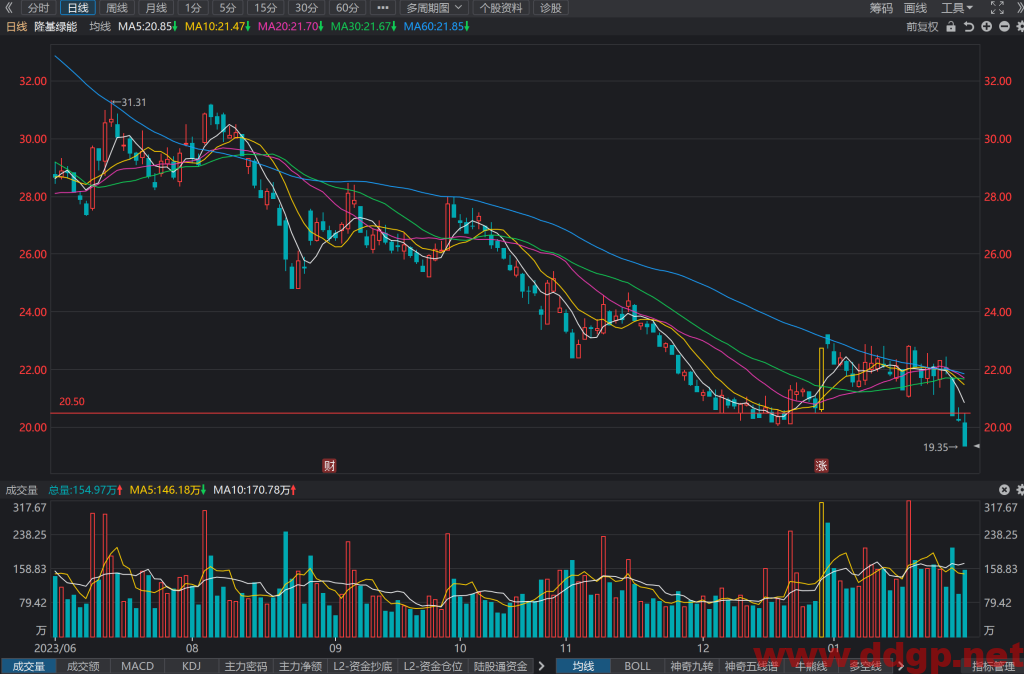
Task: Select the 周线 weekly period tab
Action: [117, 8]
